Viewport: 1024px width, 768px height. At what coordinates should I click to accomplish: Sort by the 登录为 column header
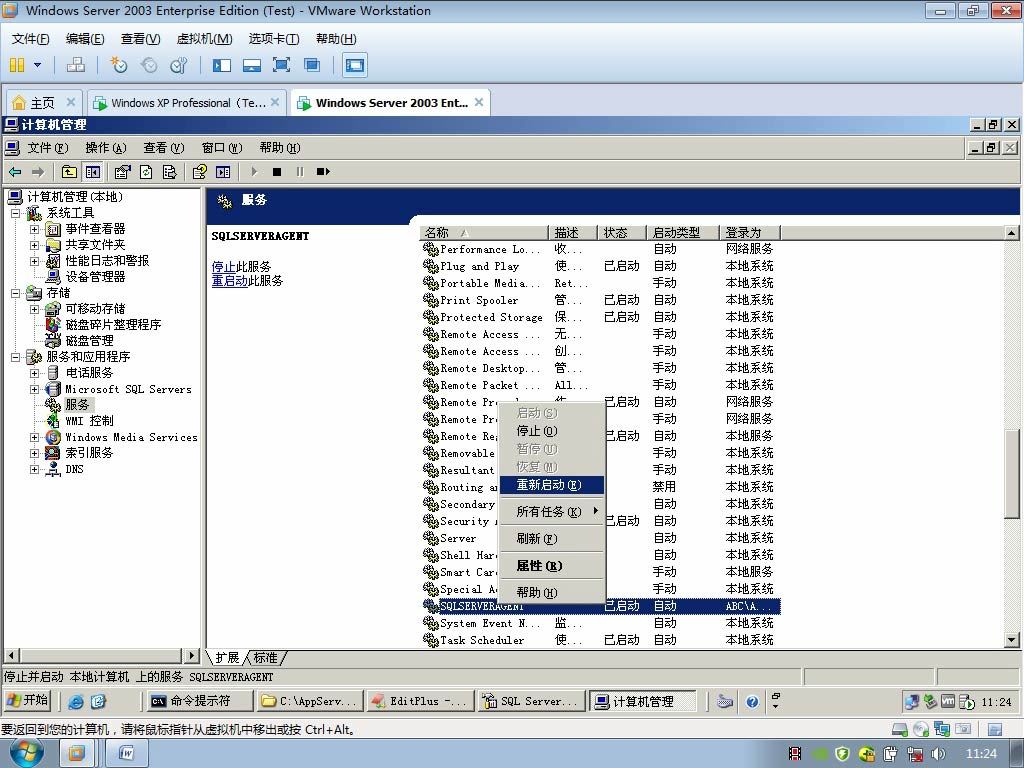coord(750,232)
